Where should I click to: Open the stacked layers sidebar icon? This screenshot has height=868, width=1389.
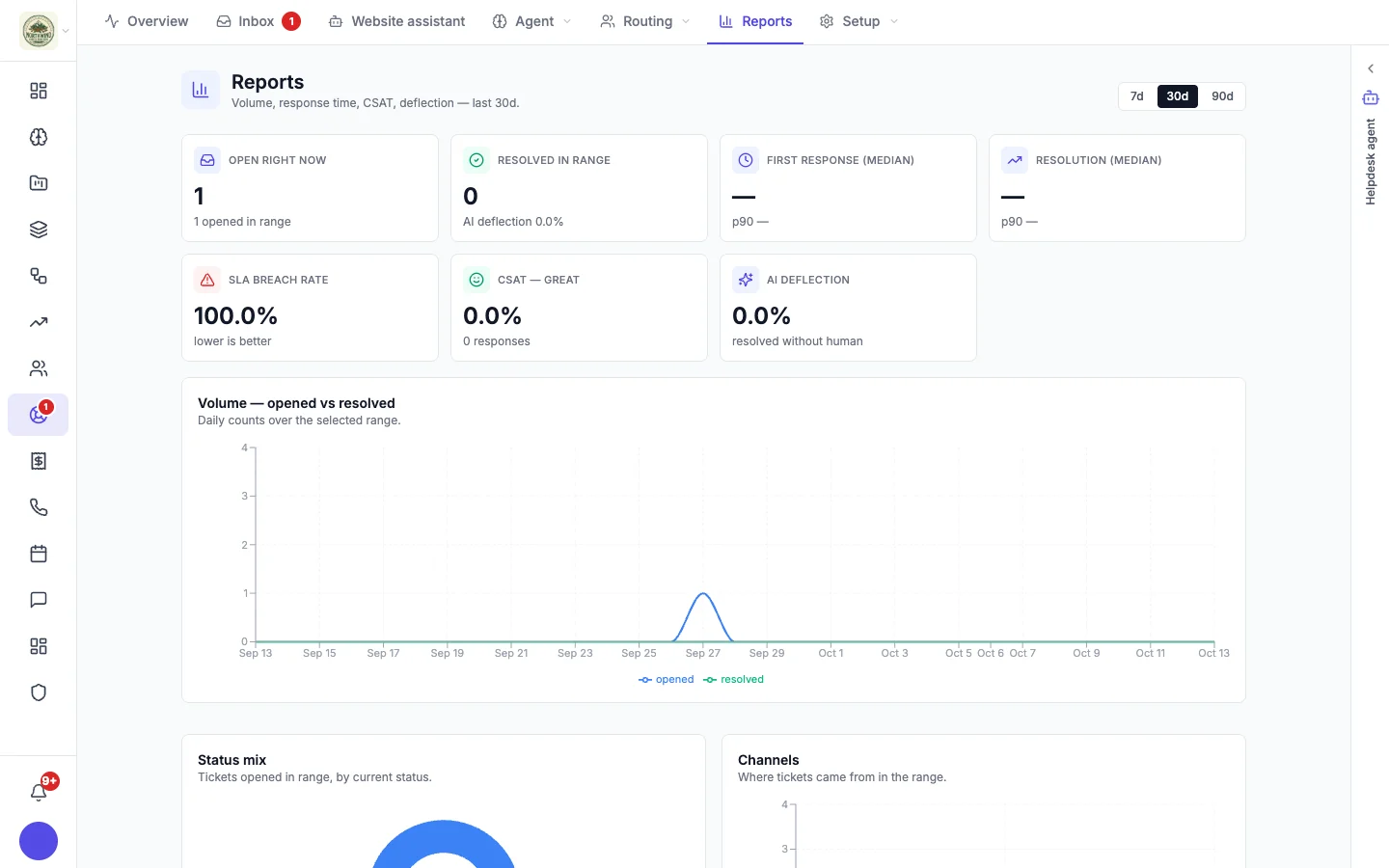(39, 230)
